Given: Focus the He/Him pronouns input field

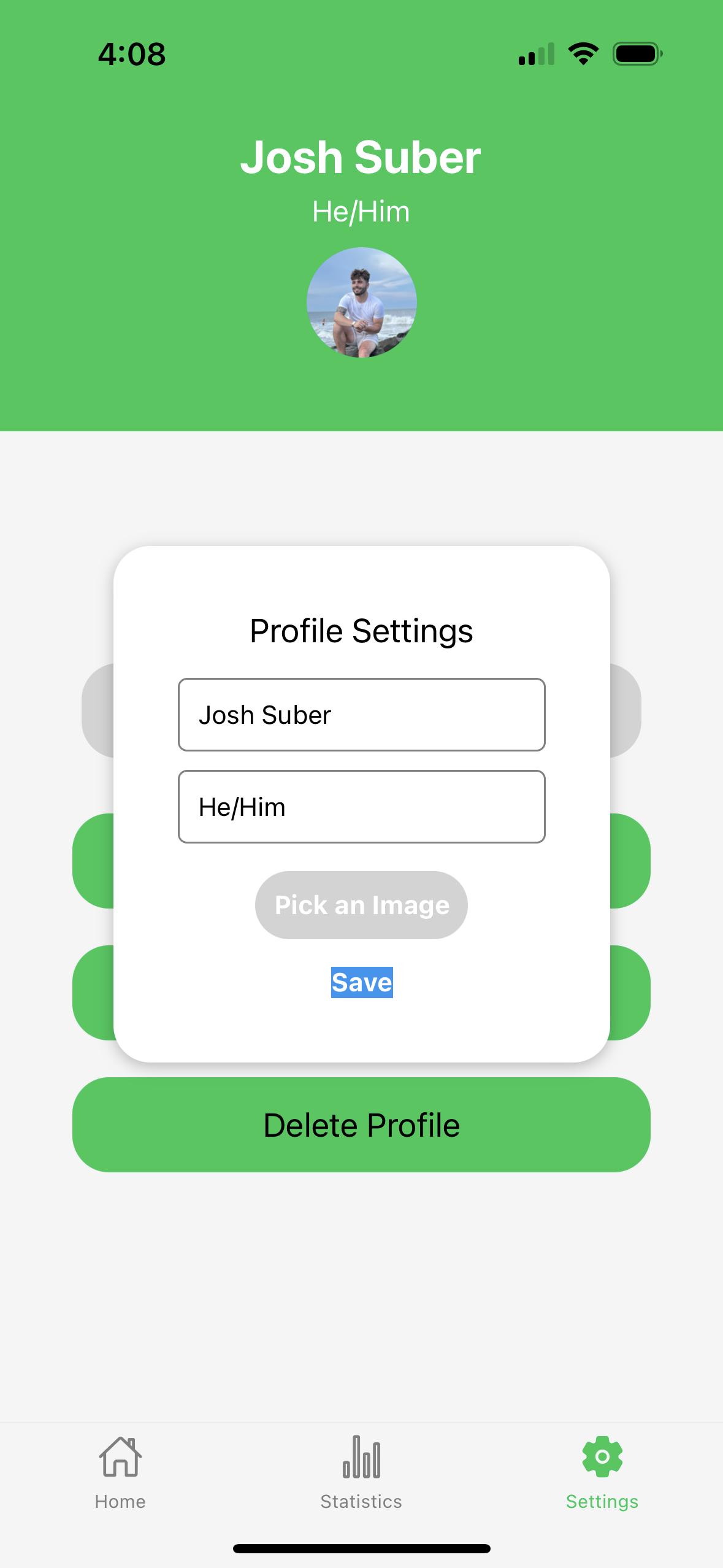Looking at the screenshot, I should coord(362,807).
